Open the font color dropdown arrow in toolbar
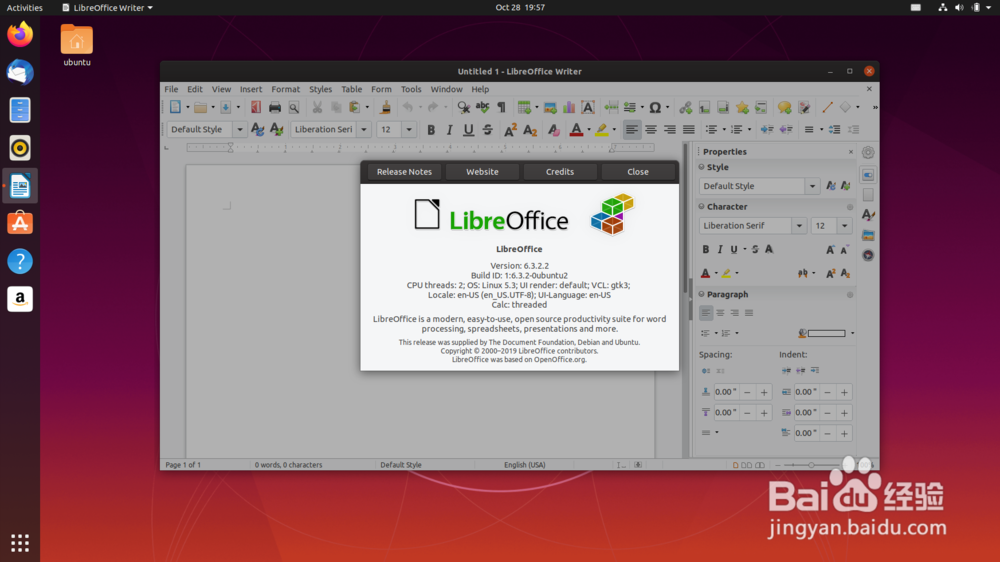The height and width of the screenshot is (562, 1000). [x=589, y=129]
